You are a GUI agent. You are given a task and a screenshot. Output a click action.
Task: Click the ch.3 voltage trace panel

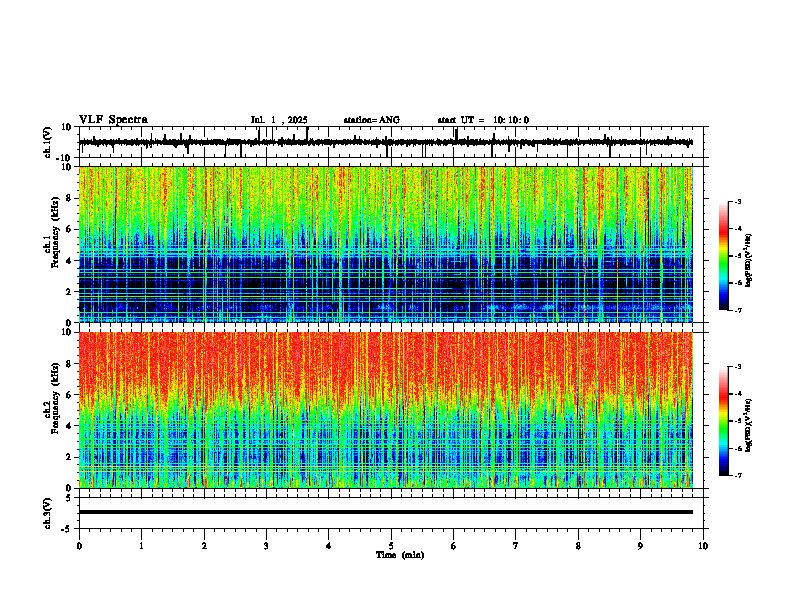tap(393, 513)
